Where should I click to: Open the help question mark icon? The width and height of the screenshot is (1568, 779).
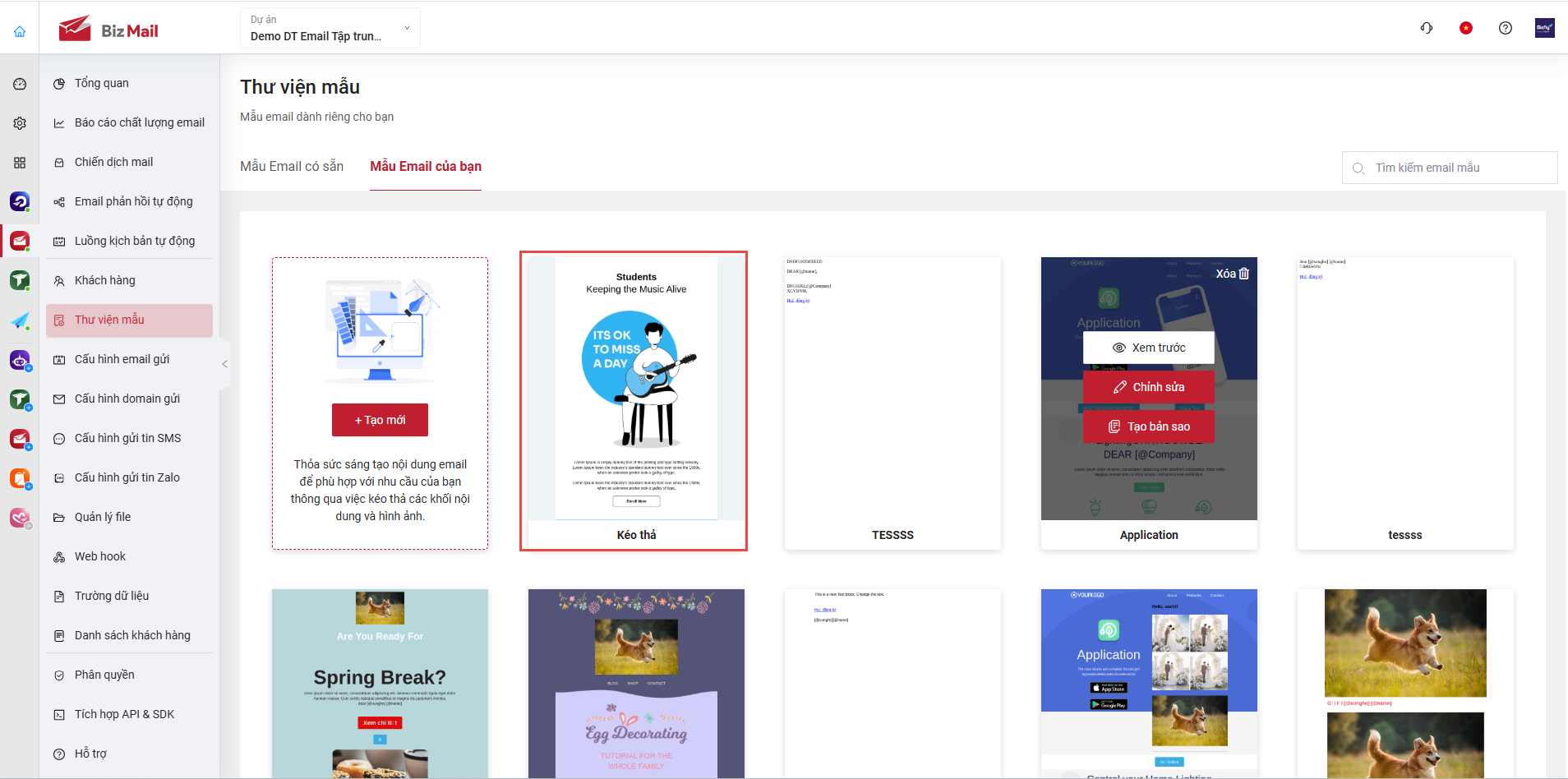1506,28
